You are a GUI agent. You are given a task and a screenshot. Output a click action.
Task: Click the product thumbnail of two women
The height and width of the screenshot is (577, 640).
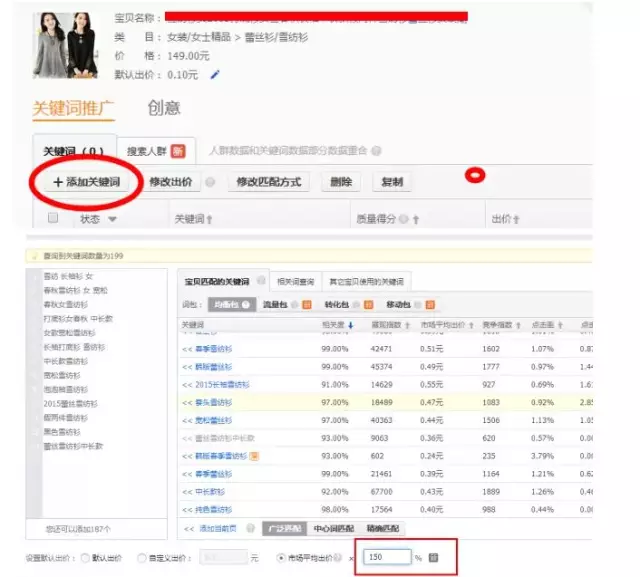(66, 45)
